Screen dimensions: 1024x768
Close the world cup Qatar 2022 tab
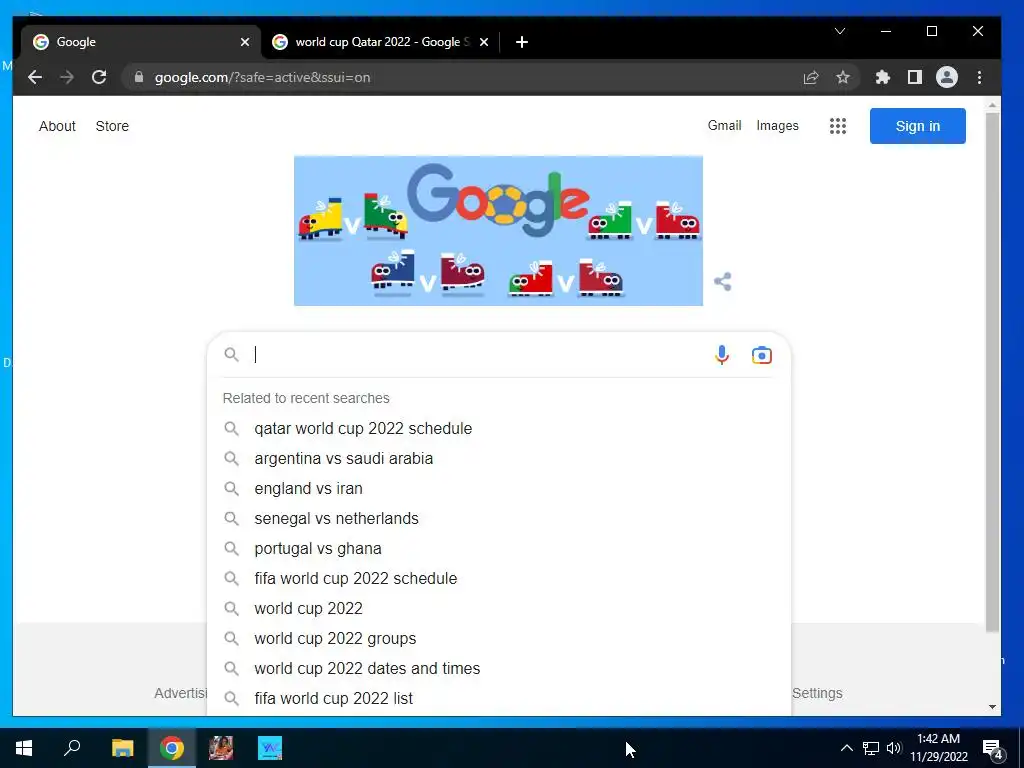pyautogui.click(x=484, y=42)
